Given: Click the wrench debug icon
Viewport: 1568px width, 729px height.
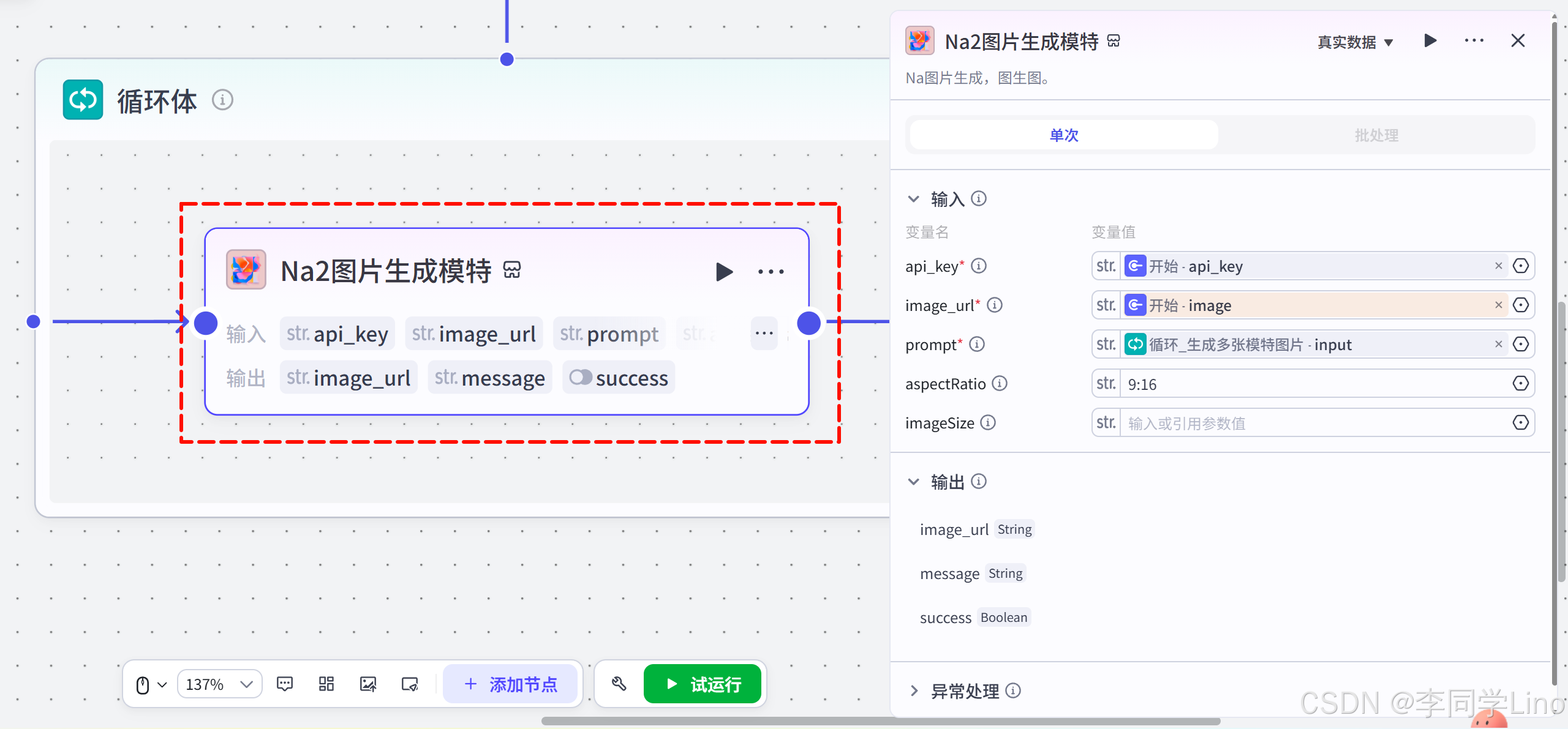Looking at the screenshot, I should point(619,684).
